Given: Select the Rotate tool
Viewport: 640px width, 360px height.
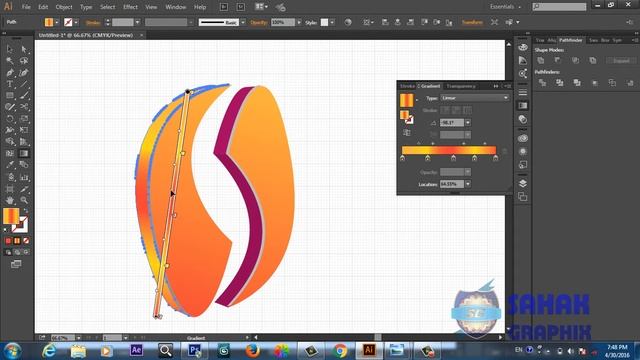Looking at the screenshot, I should pyautogui.click(x=9, y=119).
